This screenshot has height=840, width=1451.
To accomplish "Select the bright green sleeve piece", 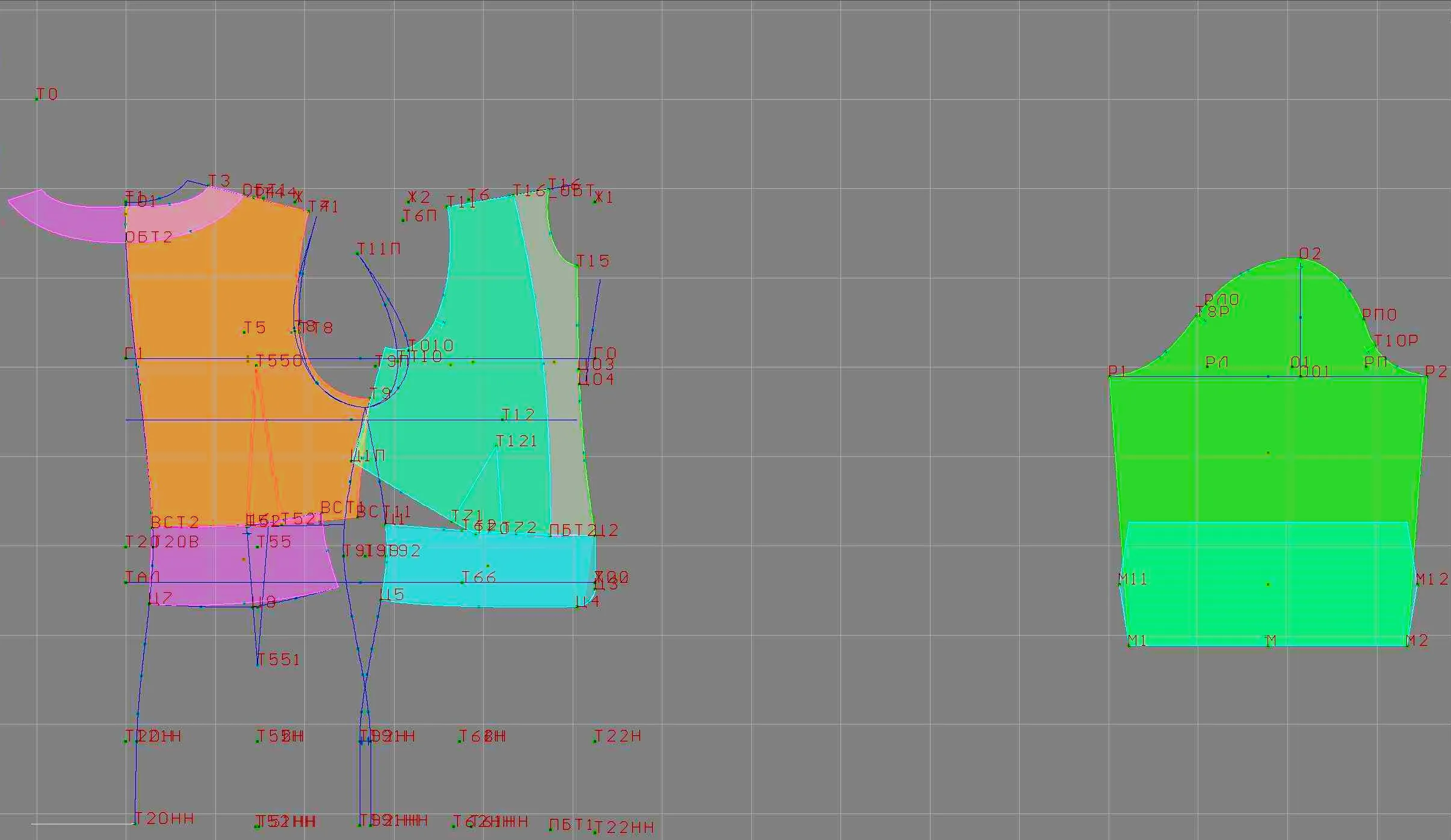I will (x=1268, y=433).
